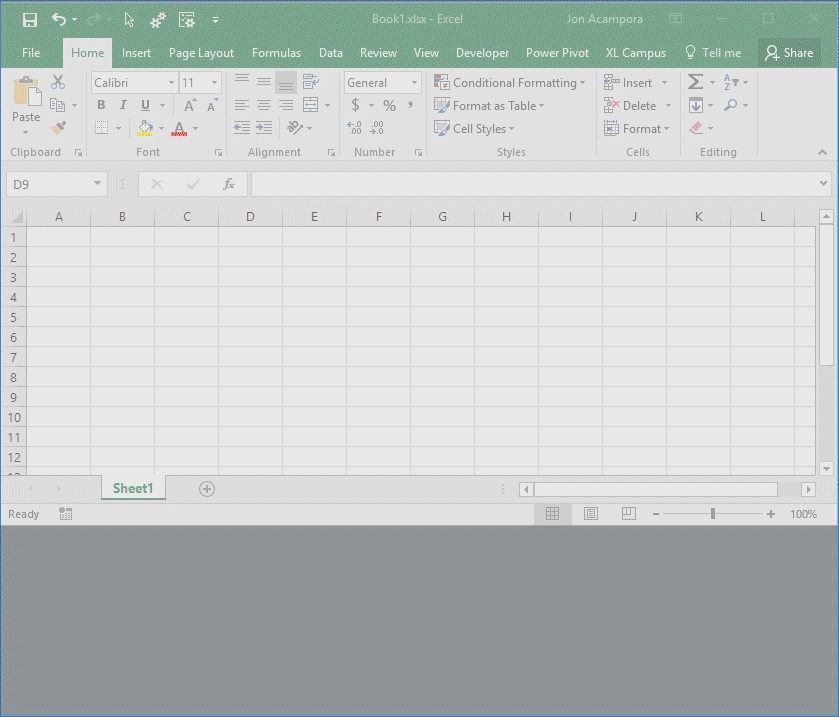This screenshot has height=717, width=839.
Task: Click the Cut scissors icon
Action: (x=58, y=83)
